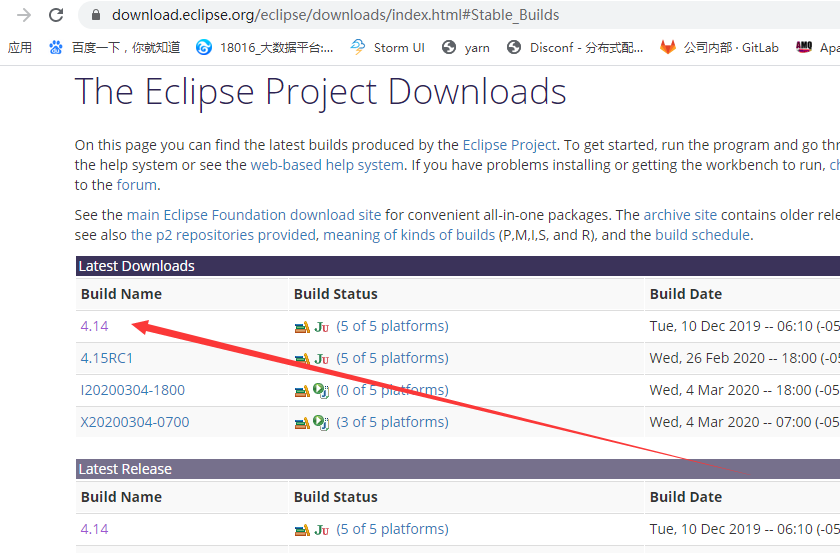Open the p2 repositories provided link
840x553 pixels.
[x=223, y=235]
